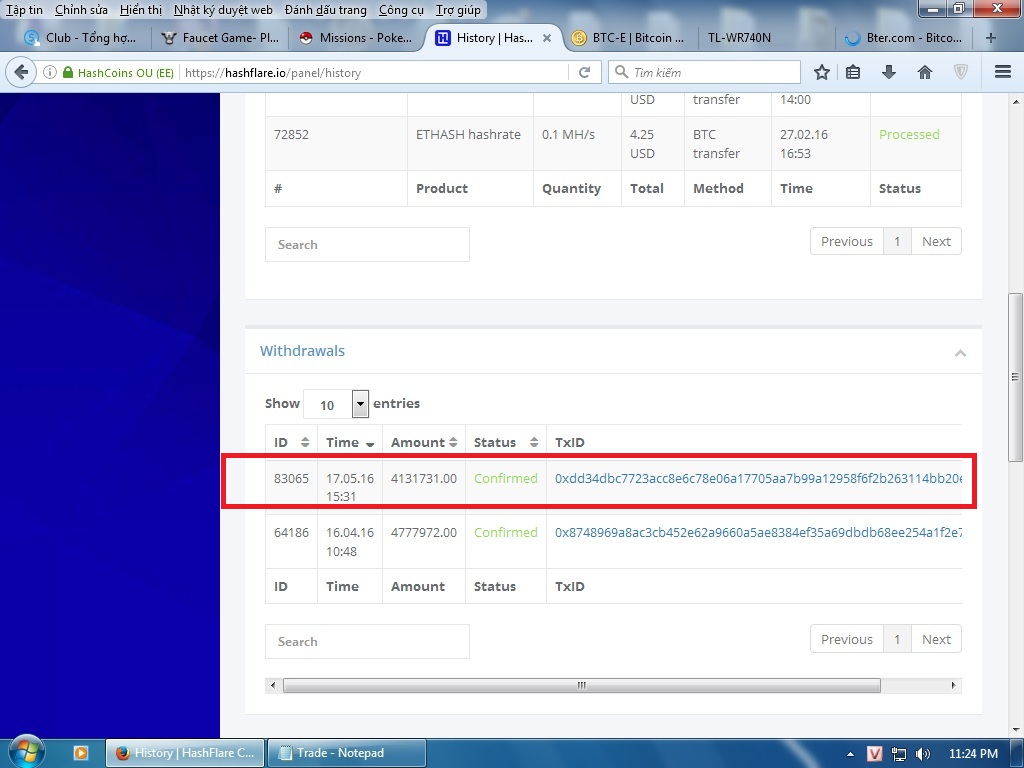Open Công cụ menu
Screen dimensions: 1024x768
pos(401,10)
